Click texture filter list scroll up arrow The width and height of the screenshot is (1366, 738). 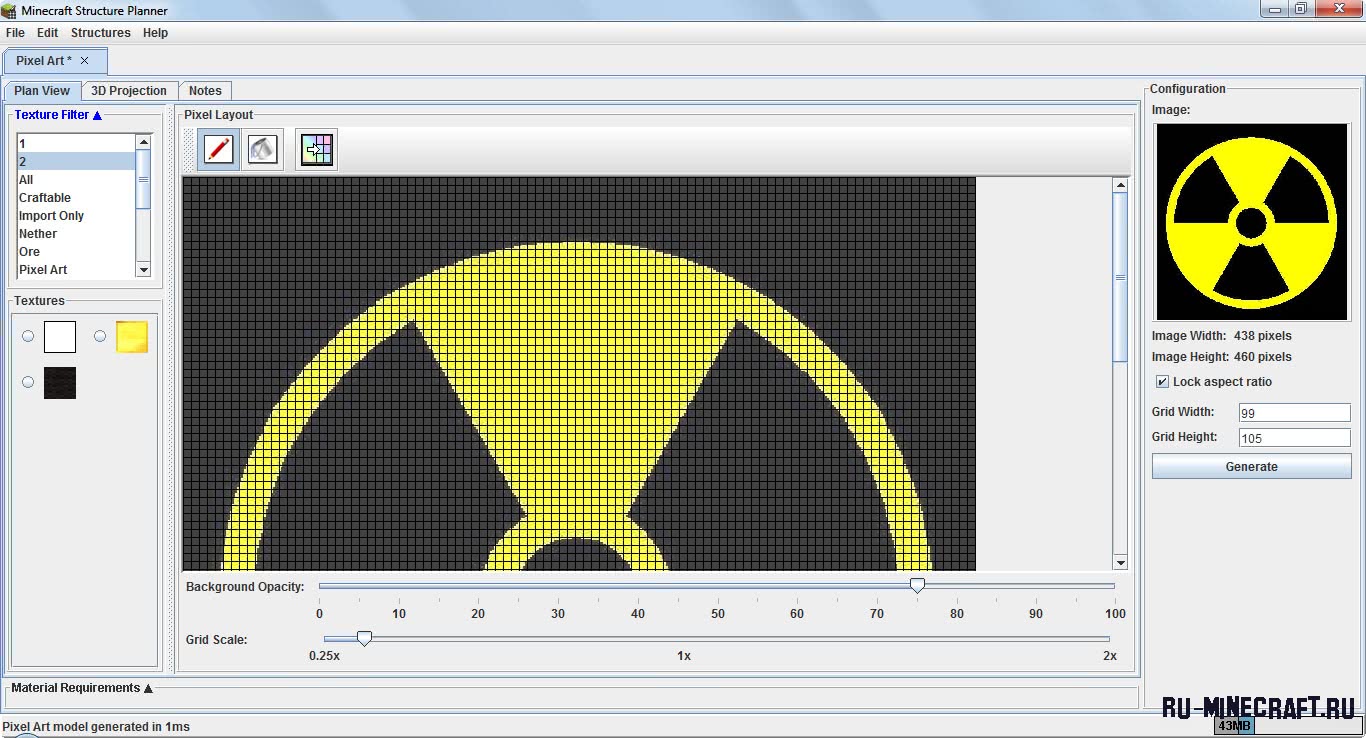(x=143, y=142)
